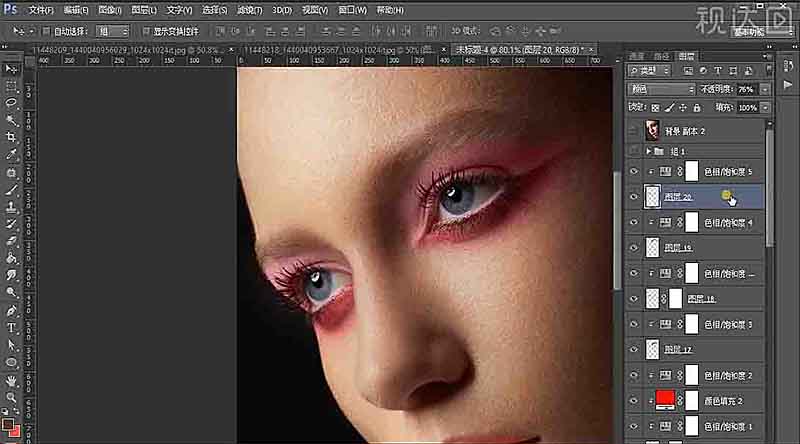The height and width of the screenshot is (444, 800).
Task: Expand the 组 1 layer group
Action: pyautogui.click(x=648, y=151)
